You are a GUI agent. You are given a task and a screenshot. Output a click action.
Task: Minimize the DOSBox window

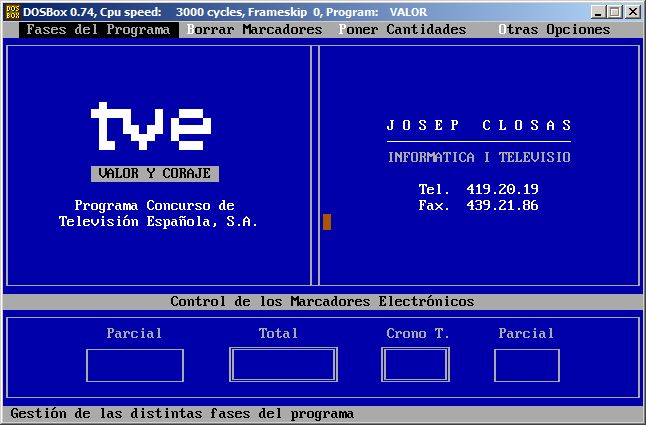pos(599,12)
